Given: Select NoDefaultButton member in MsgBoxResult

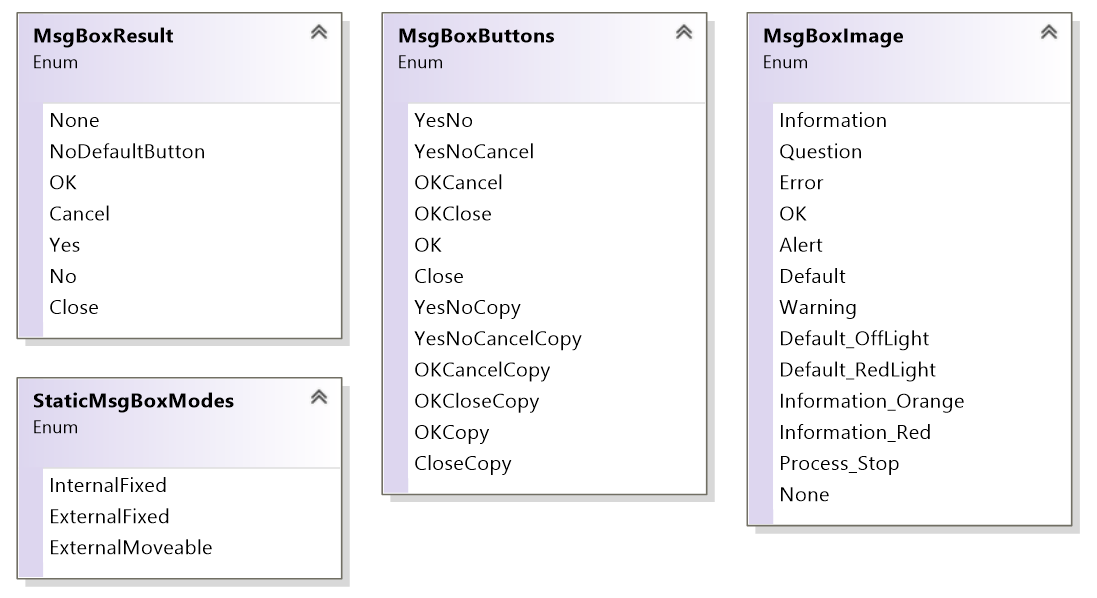Looking at the screenshot, I should click(127, 152).
